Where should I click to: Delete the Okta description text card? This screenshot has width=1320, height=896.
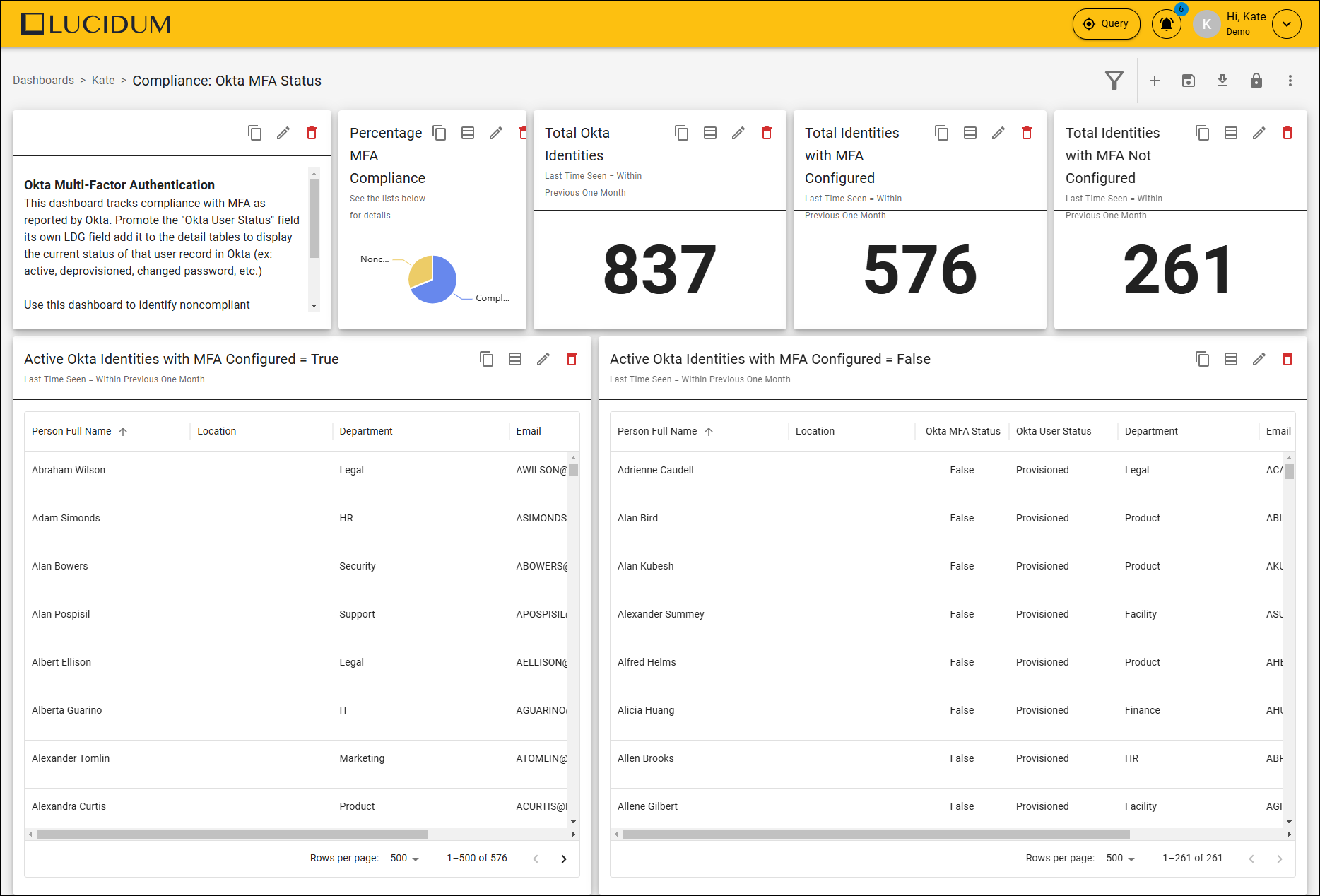pos(312,133)
